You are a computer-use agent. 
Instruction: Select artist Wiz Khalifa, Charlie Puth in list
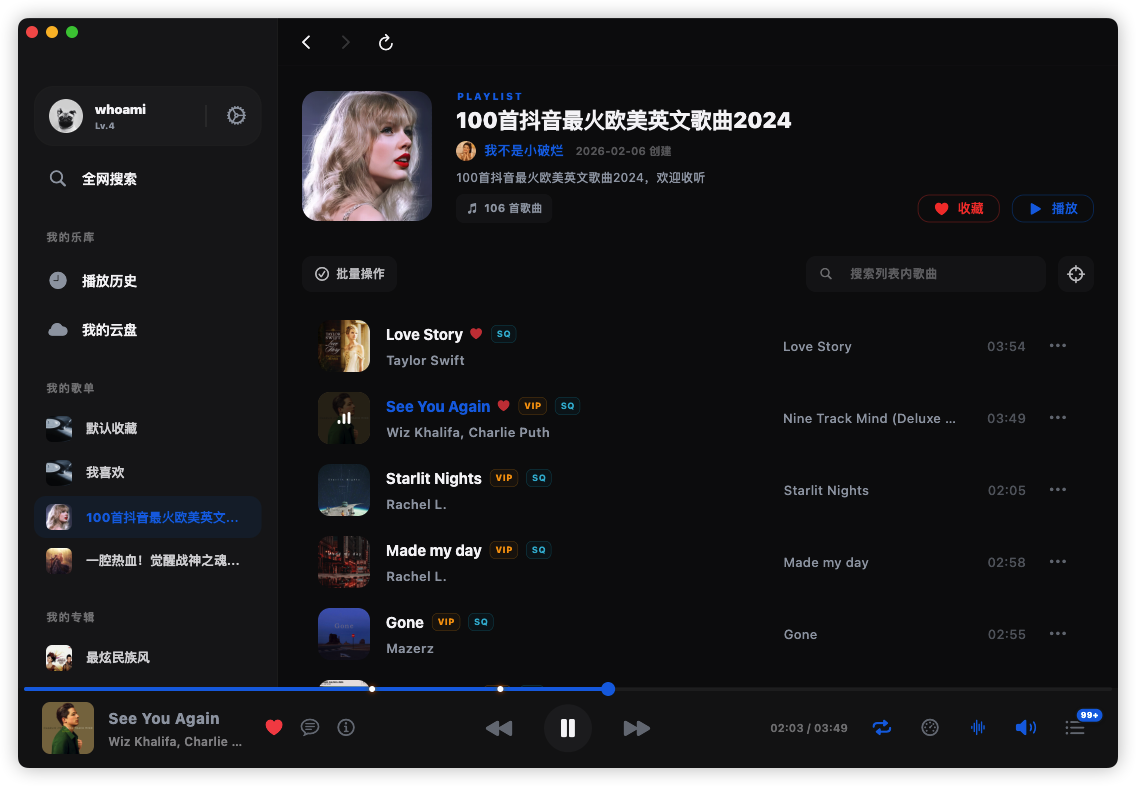tap(468, 432)
